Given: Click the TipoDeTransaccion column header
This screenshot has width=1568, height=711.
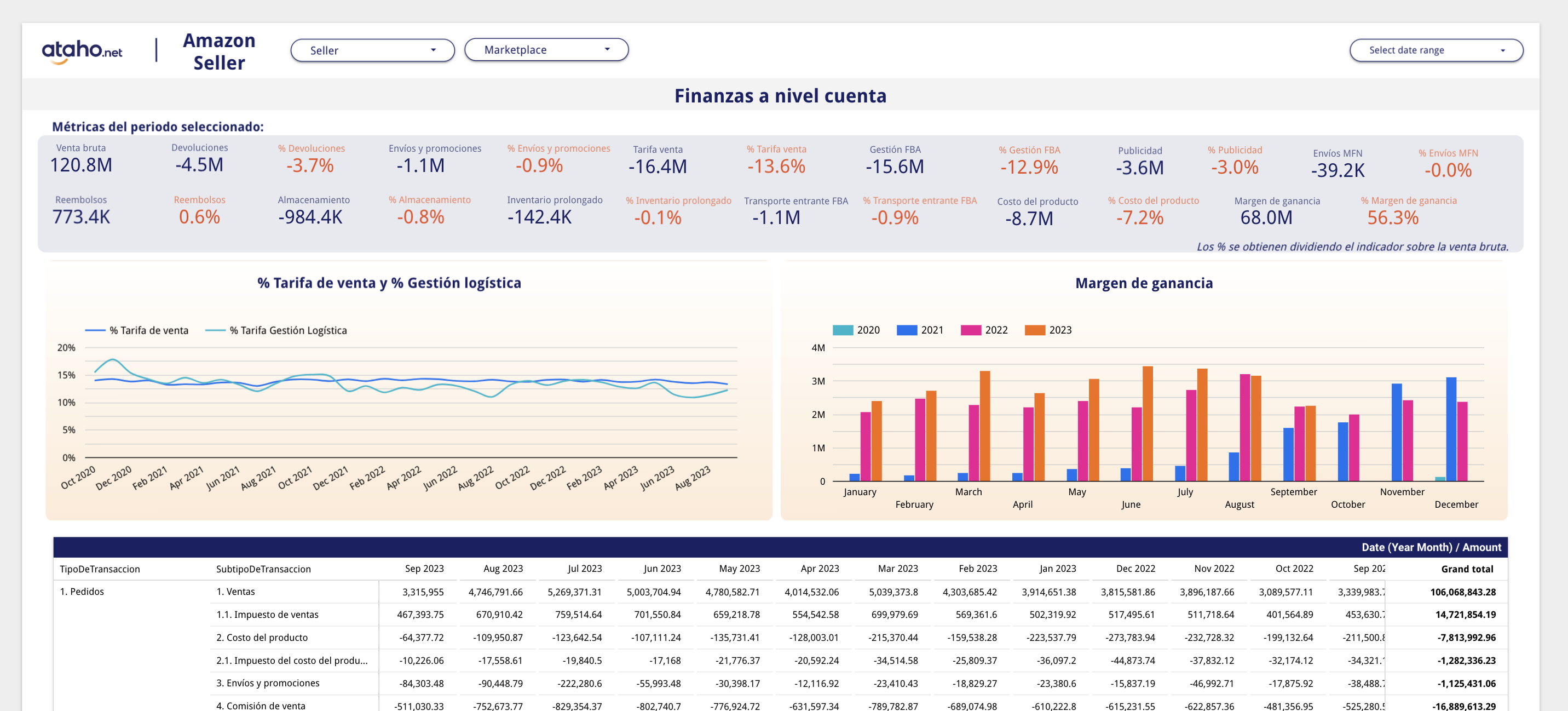Looking at the screenshot, I should (x=100, y=569).
